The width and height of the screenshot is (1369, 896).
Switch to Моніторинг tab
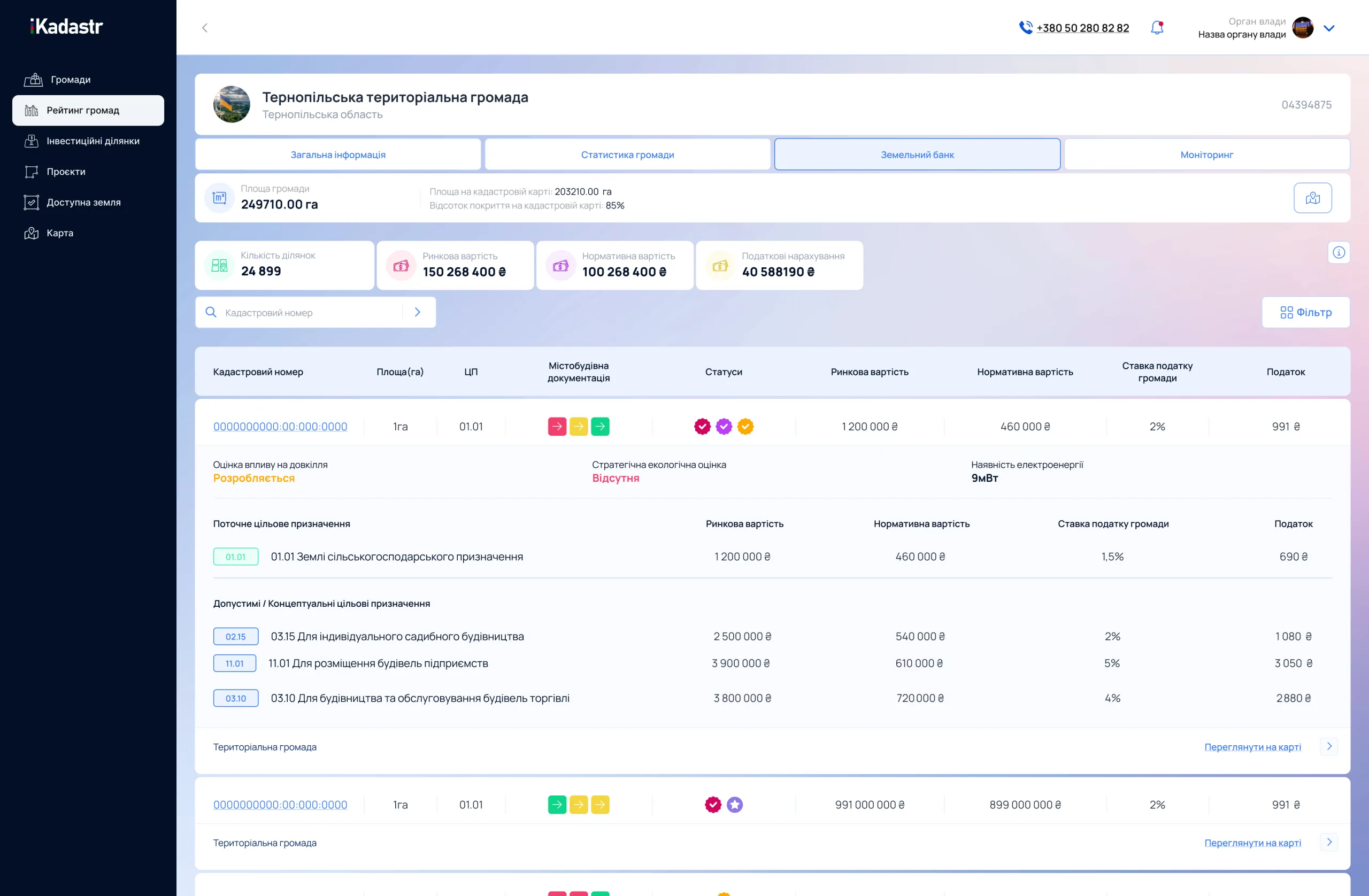(x=1206, y=155)
